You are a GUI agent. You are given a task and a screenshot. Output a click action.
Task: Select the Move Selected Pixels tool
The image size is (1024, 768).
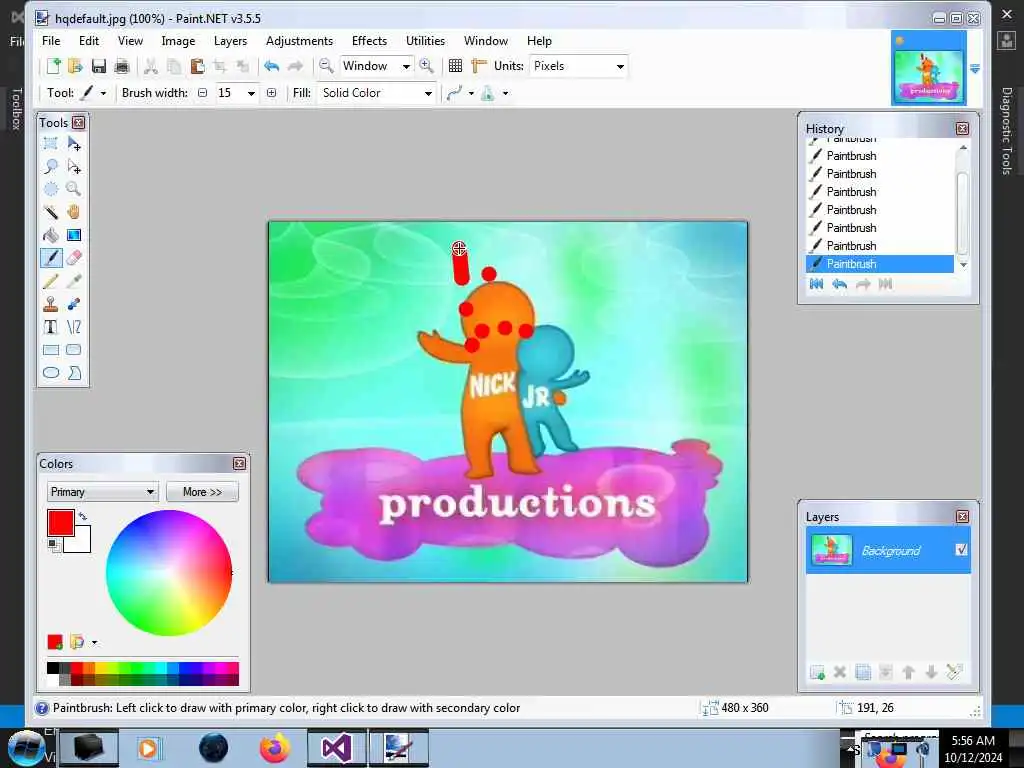click(74, 143)
